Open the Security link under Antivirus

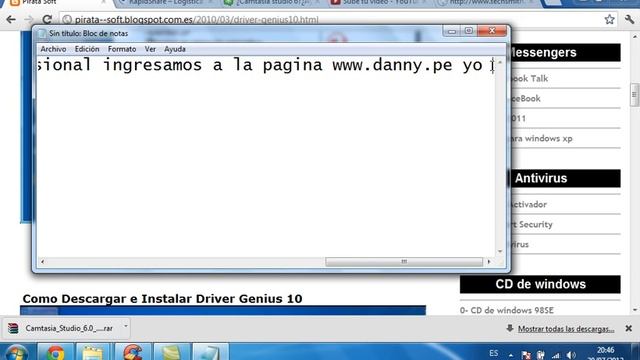(x=532, y=224)
